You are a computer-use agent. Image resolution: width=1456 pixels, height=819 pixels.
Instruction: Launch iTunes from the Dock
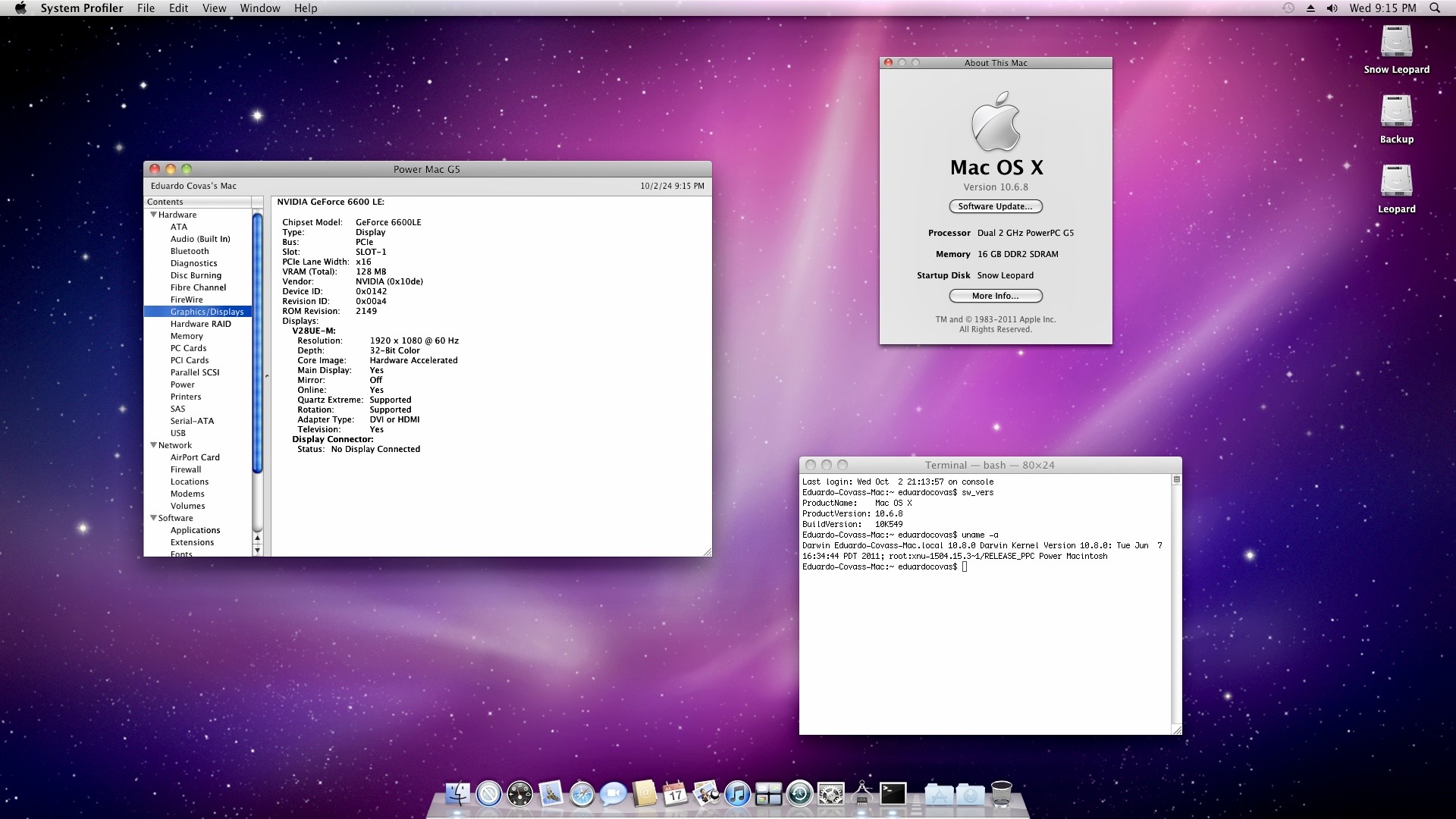point(737,794)
